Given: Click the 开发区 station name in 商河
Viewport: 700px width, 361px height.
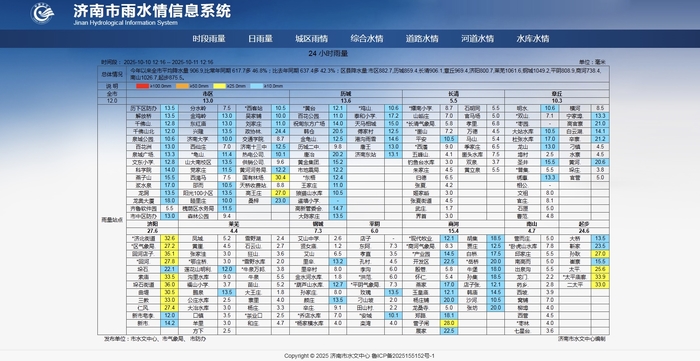Looking at the screenshot, I should pyautogui.click(x=421, y=261).
